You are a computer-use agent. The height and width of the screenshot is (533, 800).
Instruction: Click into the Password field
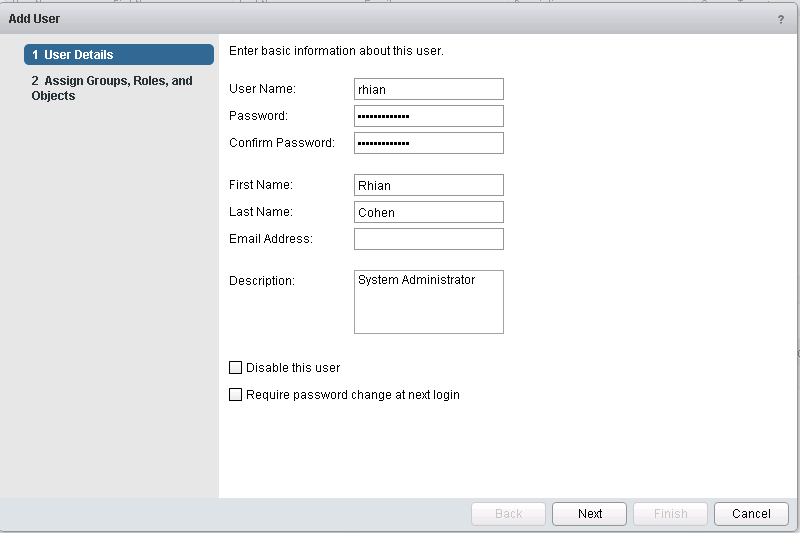click(x=429, y=116)
